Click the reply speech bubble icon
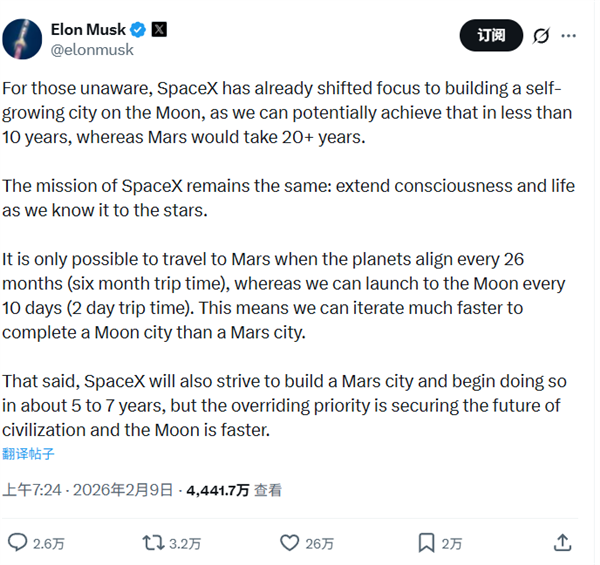The height and width of the screenshot is (565, 600). 17,543
